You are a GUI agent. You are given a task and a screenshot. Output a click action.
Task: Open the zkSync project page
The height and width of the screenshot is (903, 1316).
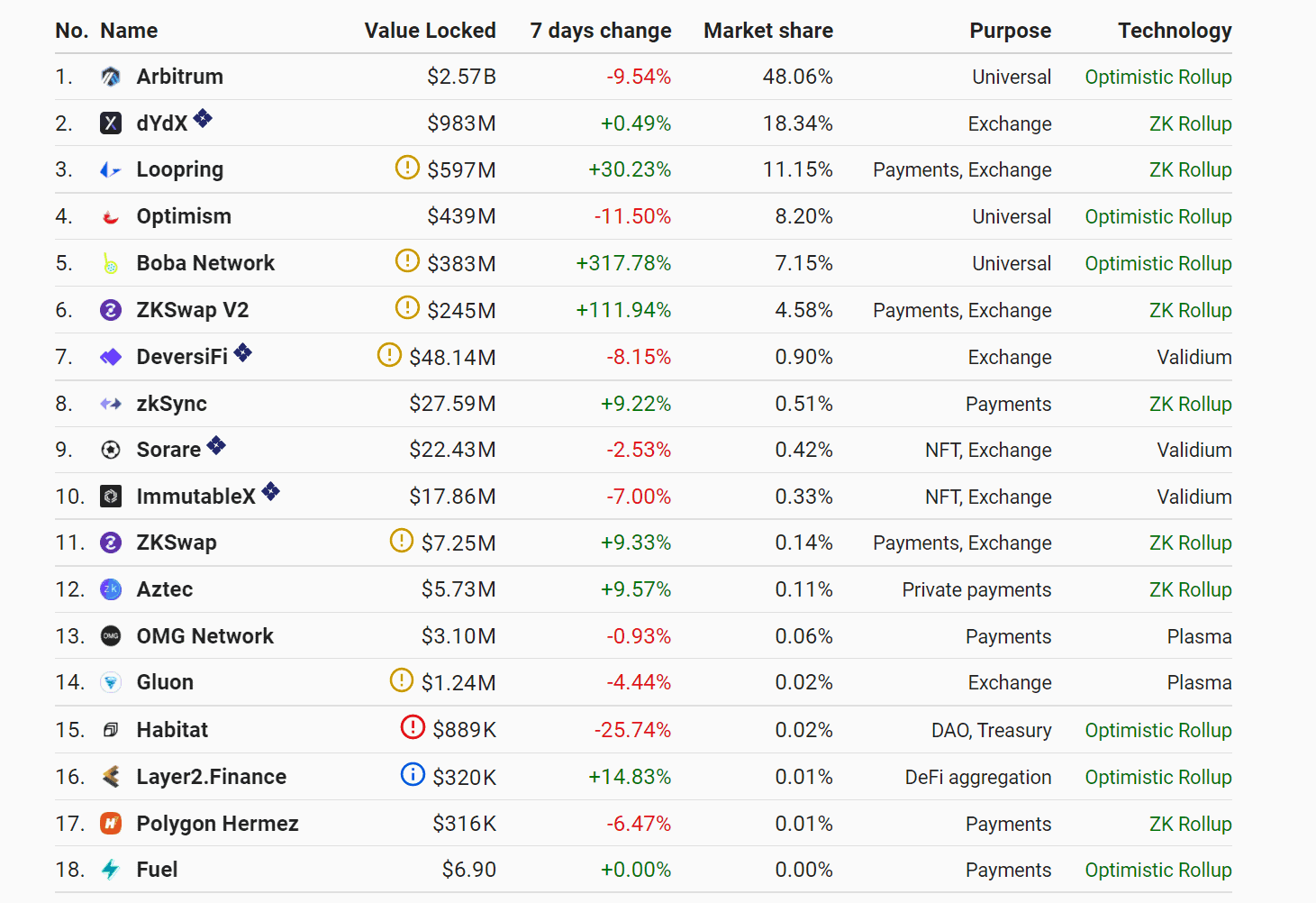click(x=171, y=404)
